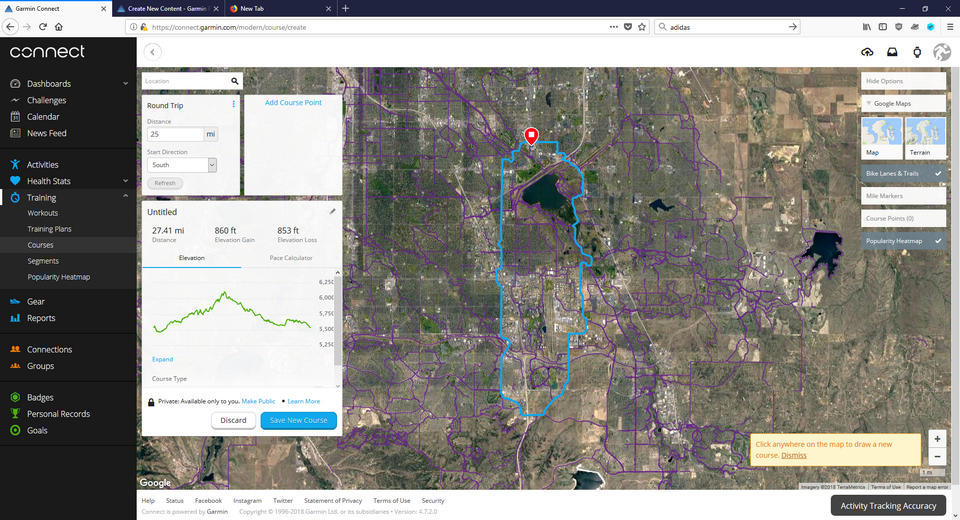Switch to the Pace Calculator tab
This screenshot has height=520, width=960.
pyautogui.click(x=291, y=258)
